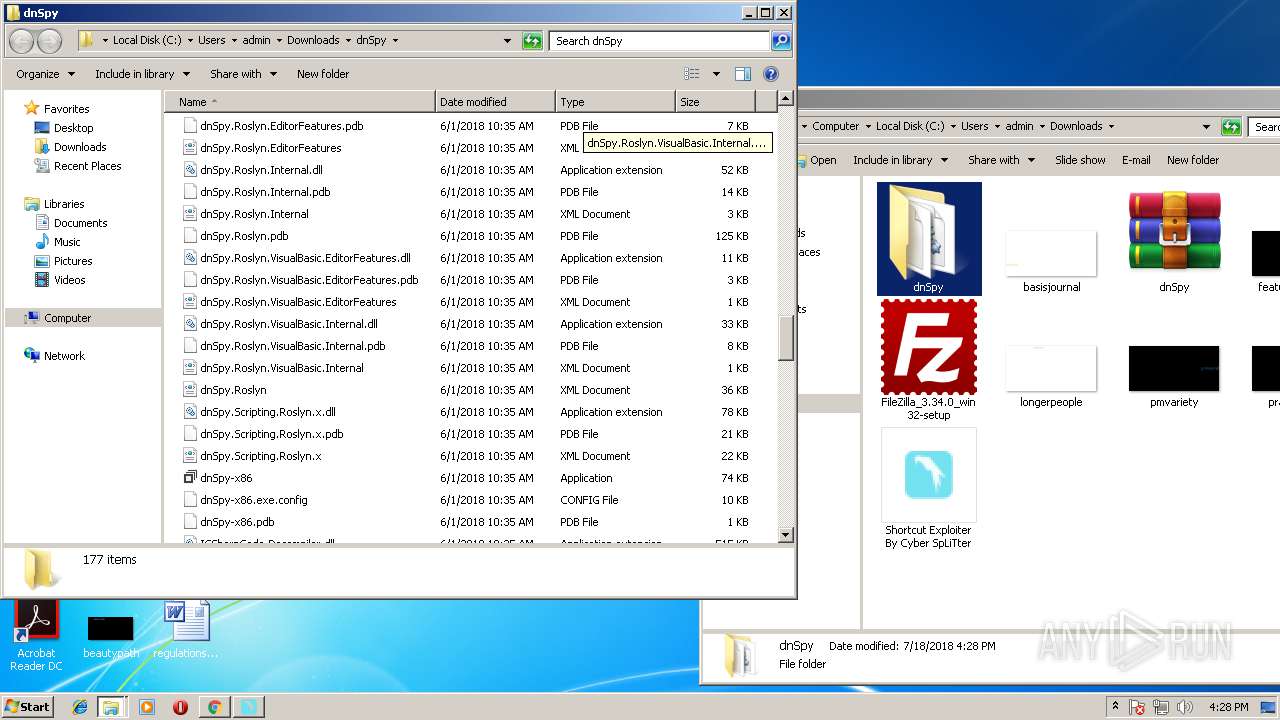The height and width of the screenshot is (720, 1280).
Task: Change the view using the views icon
Action: tap(692, 74)
